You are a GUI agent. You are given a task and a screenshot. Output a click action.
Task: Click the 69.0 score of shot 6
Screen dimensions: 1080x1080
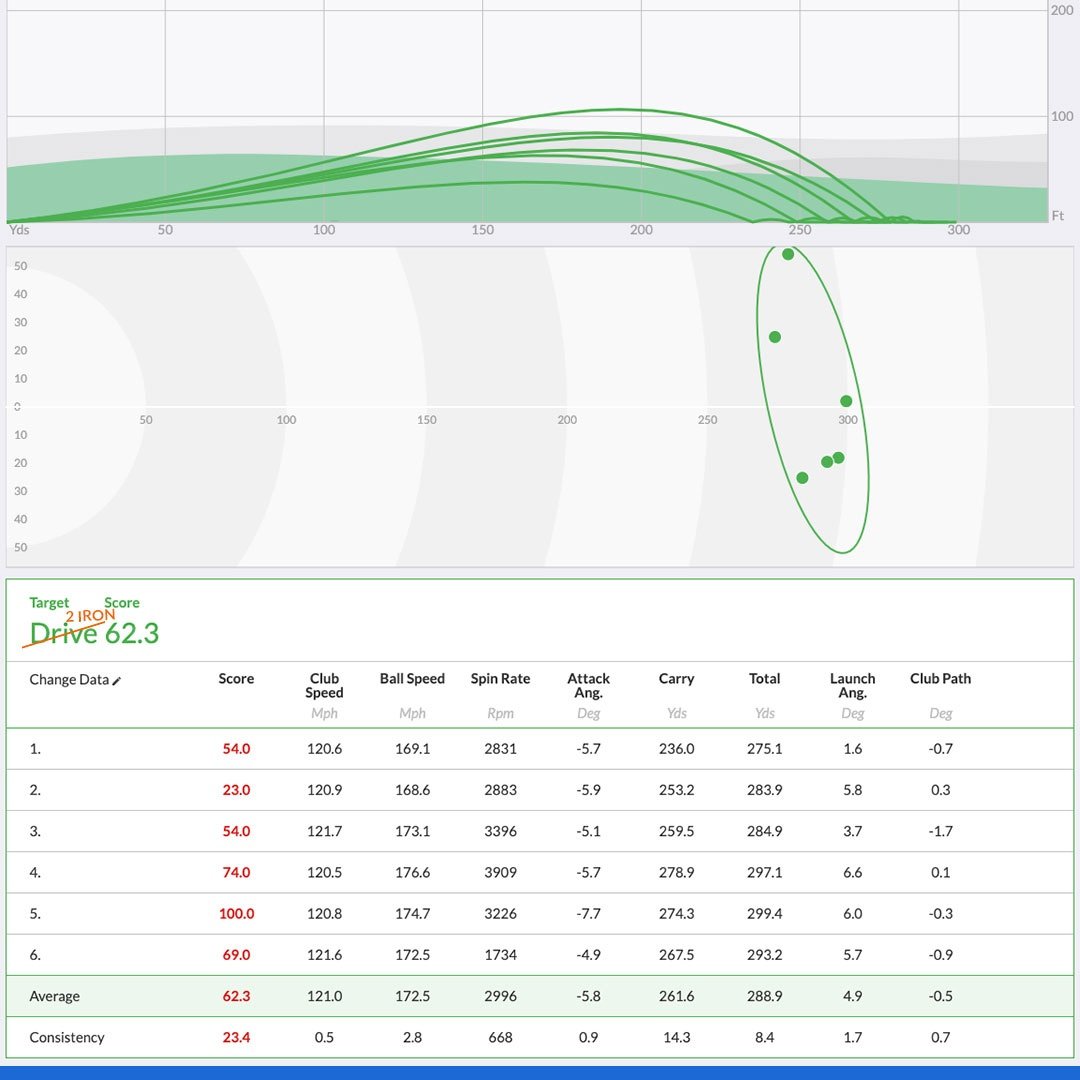236,955
